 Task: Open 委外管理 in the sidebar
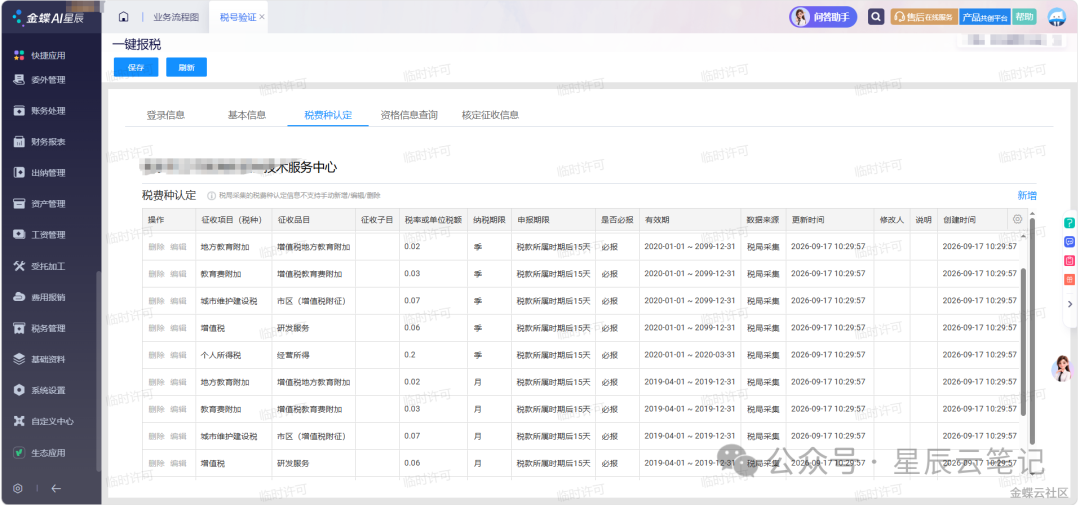tap(40, 80)
